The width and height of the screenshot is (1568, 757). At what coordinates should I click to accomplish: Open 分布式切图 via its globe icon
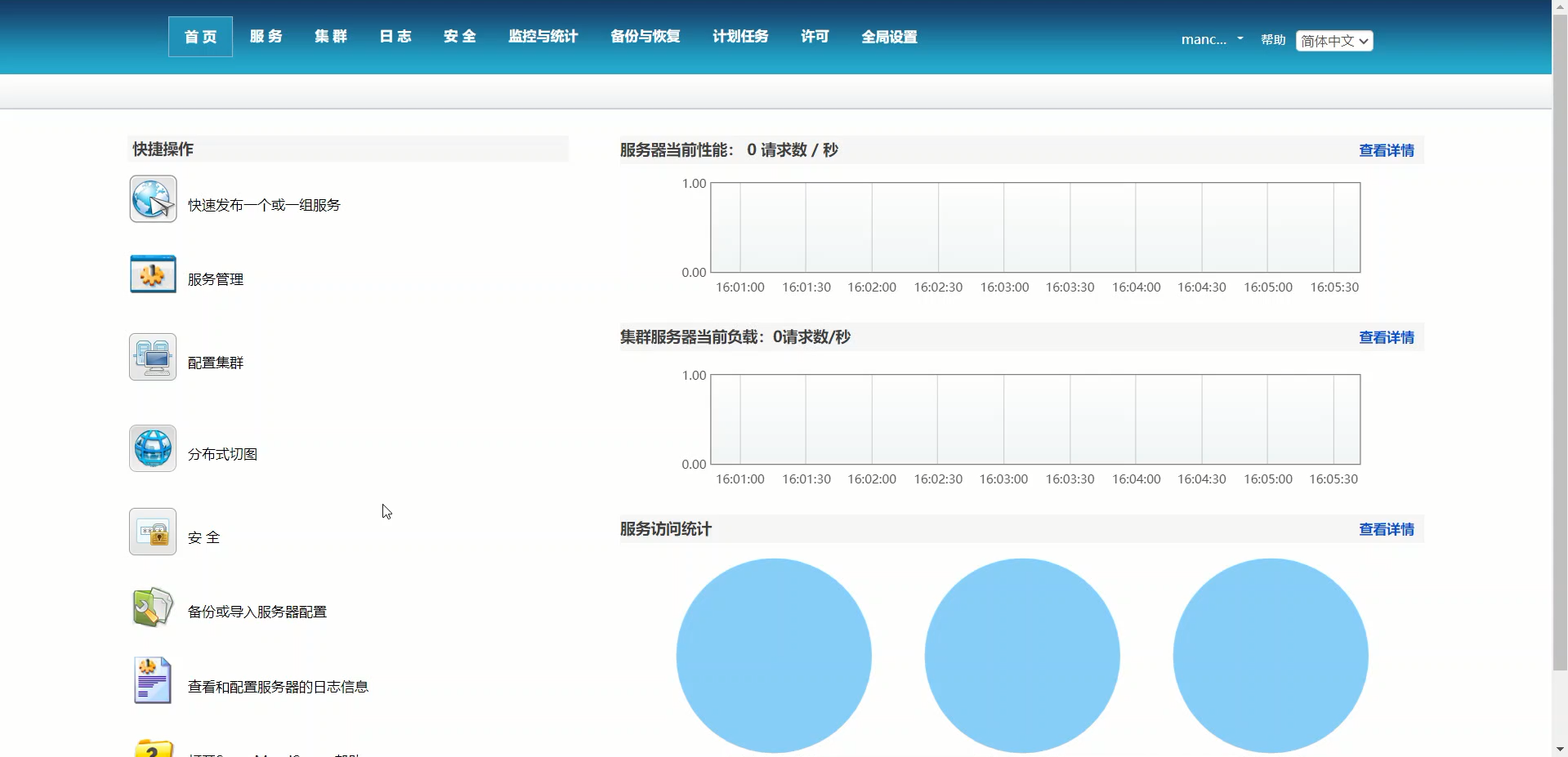coord(152,448)
